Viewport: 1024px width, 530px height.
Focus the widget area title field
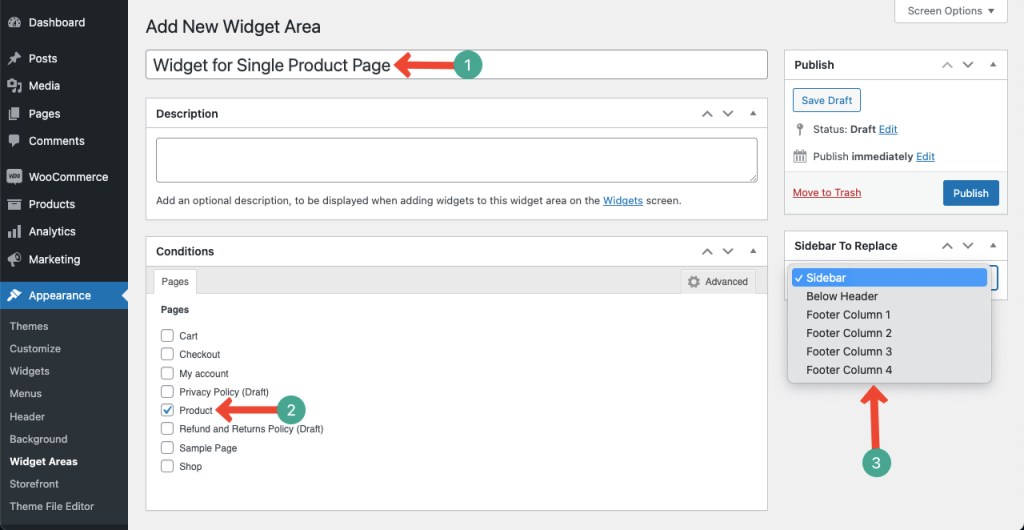pyautogui.click(x=456, y=65)
